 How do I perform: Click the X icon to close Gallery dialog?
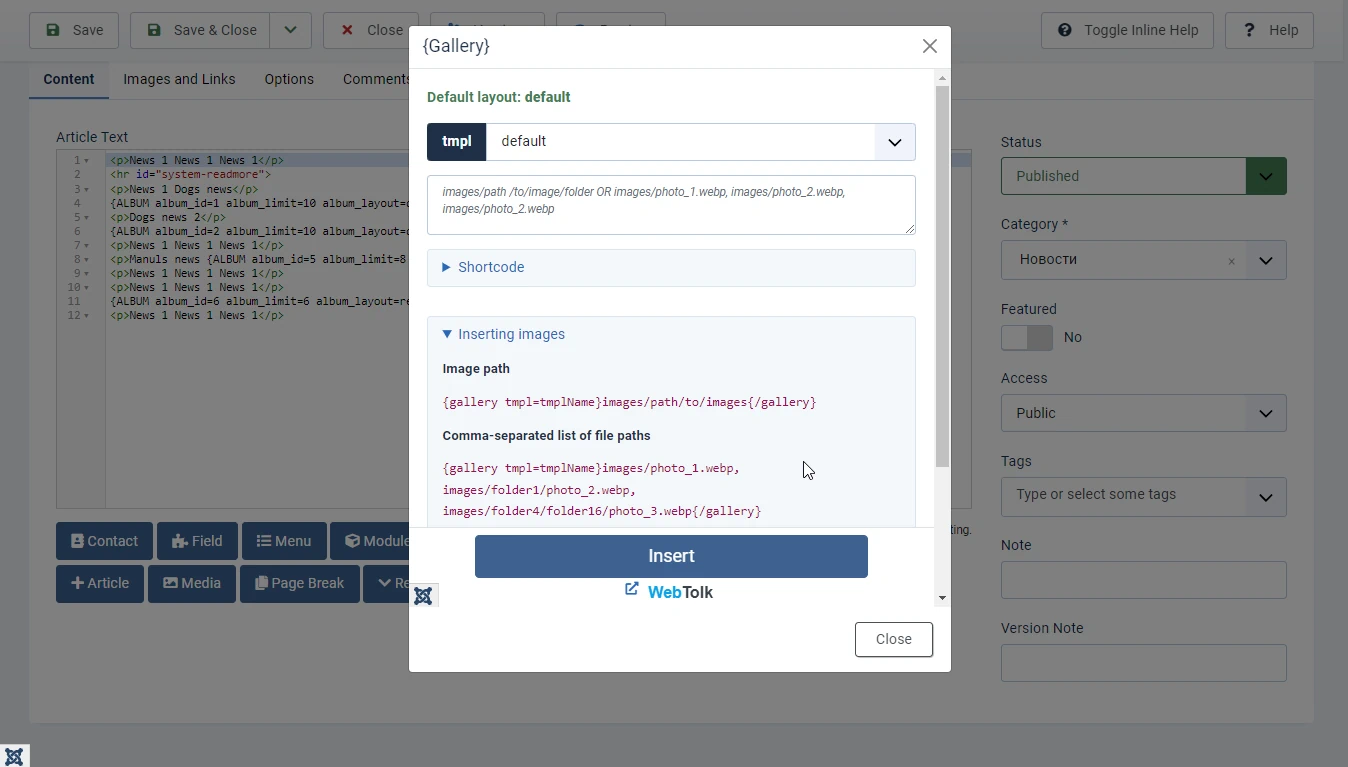[930, 46]
